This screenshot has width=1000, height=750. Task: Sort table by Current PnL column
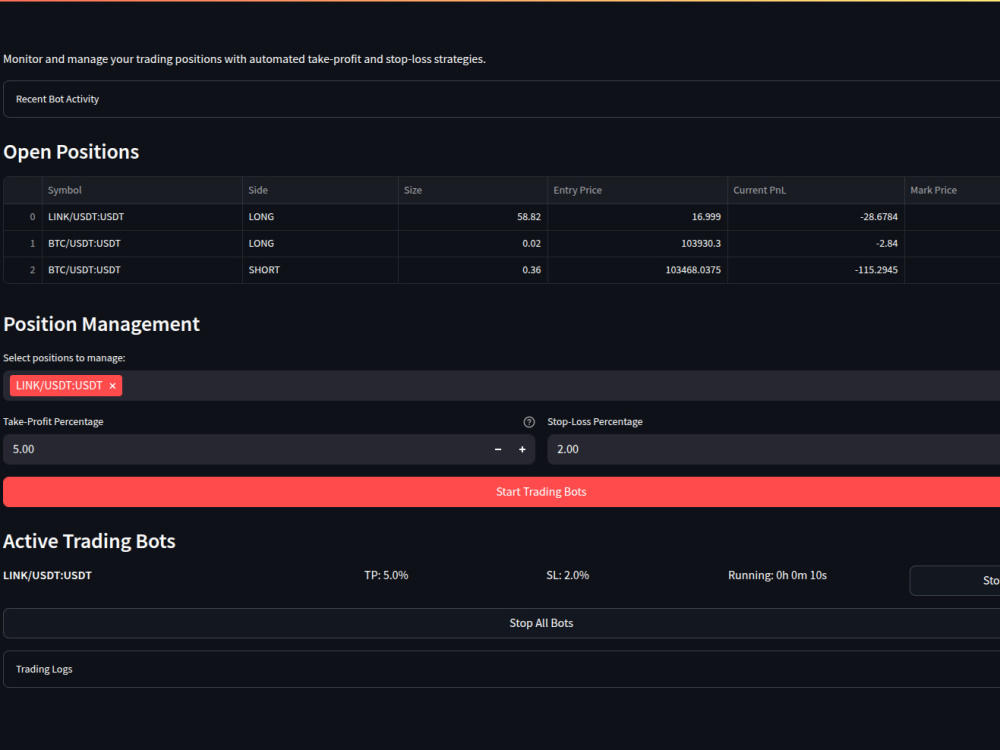[816, 190]
